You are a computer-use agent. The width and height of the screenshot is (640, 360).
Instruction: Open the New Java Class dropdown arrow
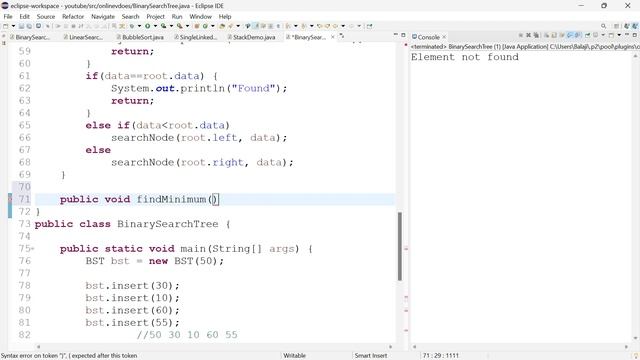coord(213,26)
